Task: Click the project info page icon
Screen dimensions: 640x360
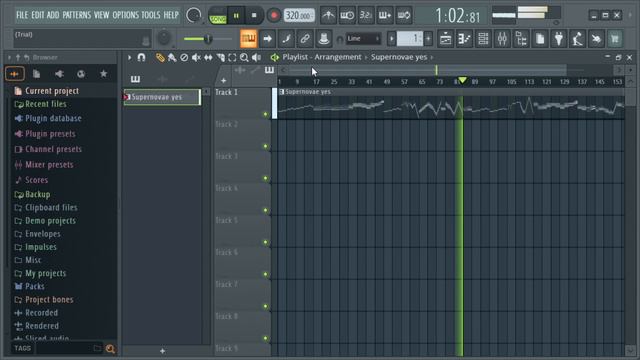Action: click(x=540, y=39)
